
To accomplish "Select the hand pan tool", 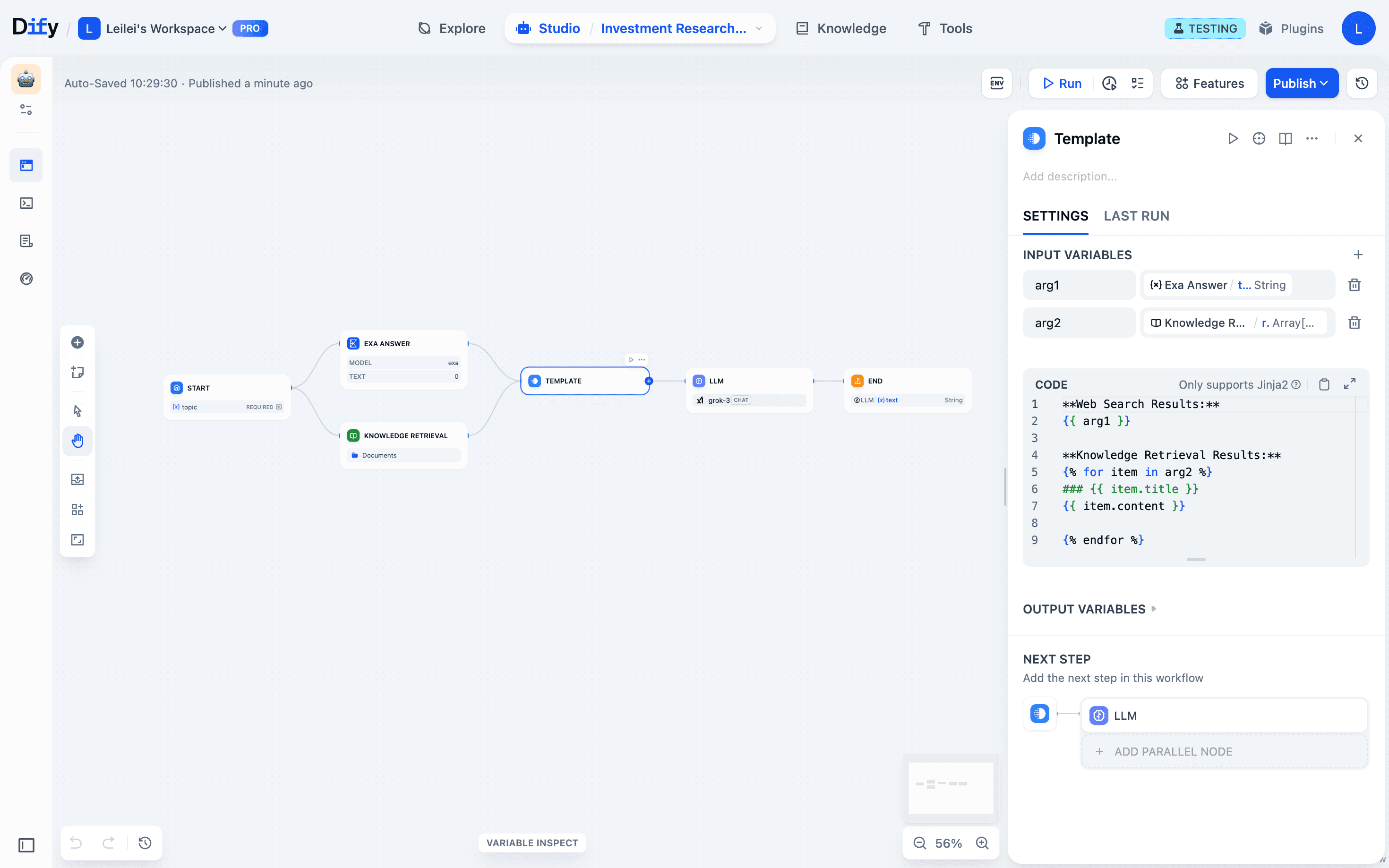I will click(77, 441).
